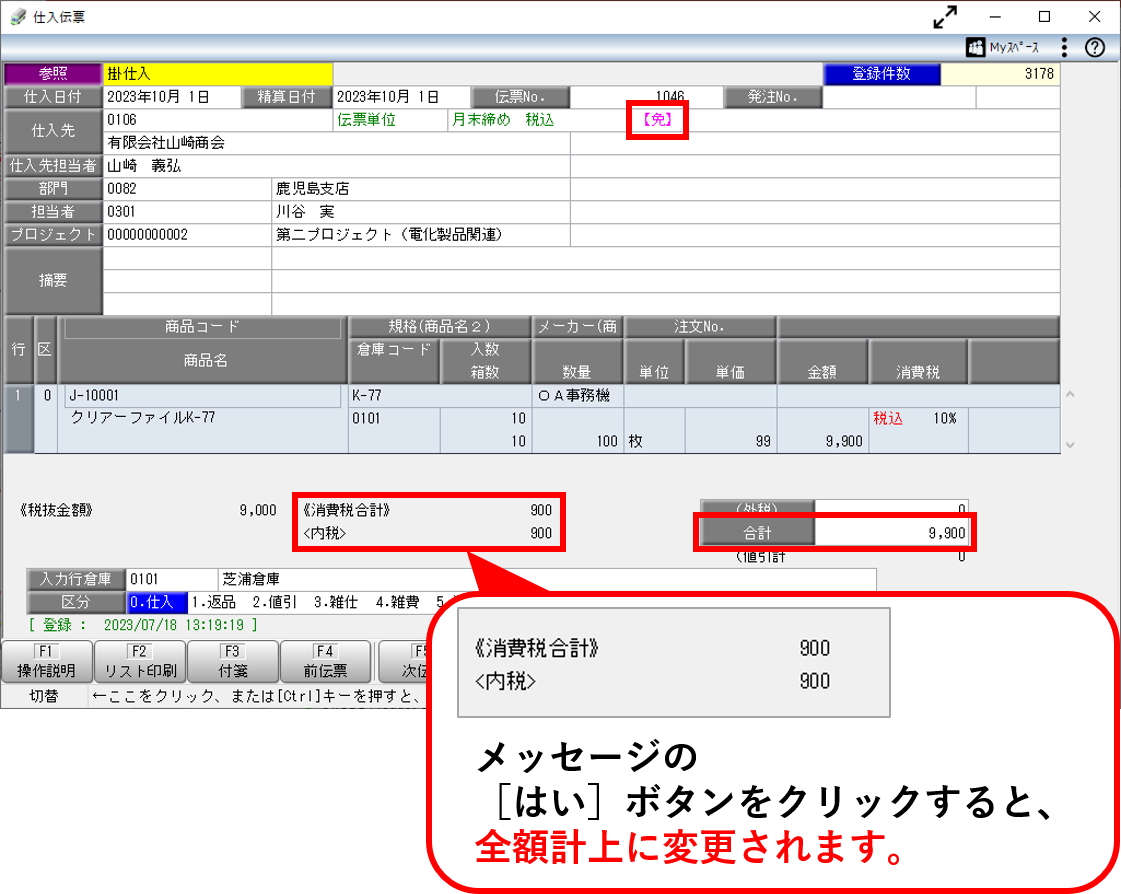The image size is (1121, 894).
Task: Select the 1.返品 category option
Action: [x=213, y=602]
